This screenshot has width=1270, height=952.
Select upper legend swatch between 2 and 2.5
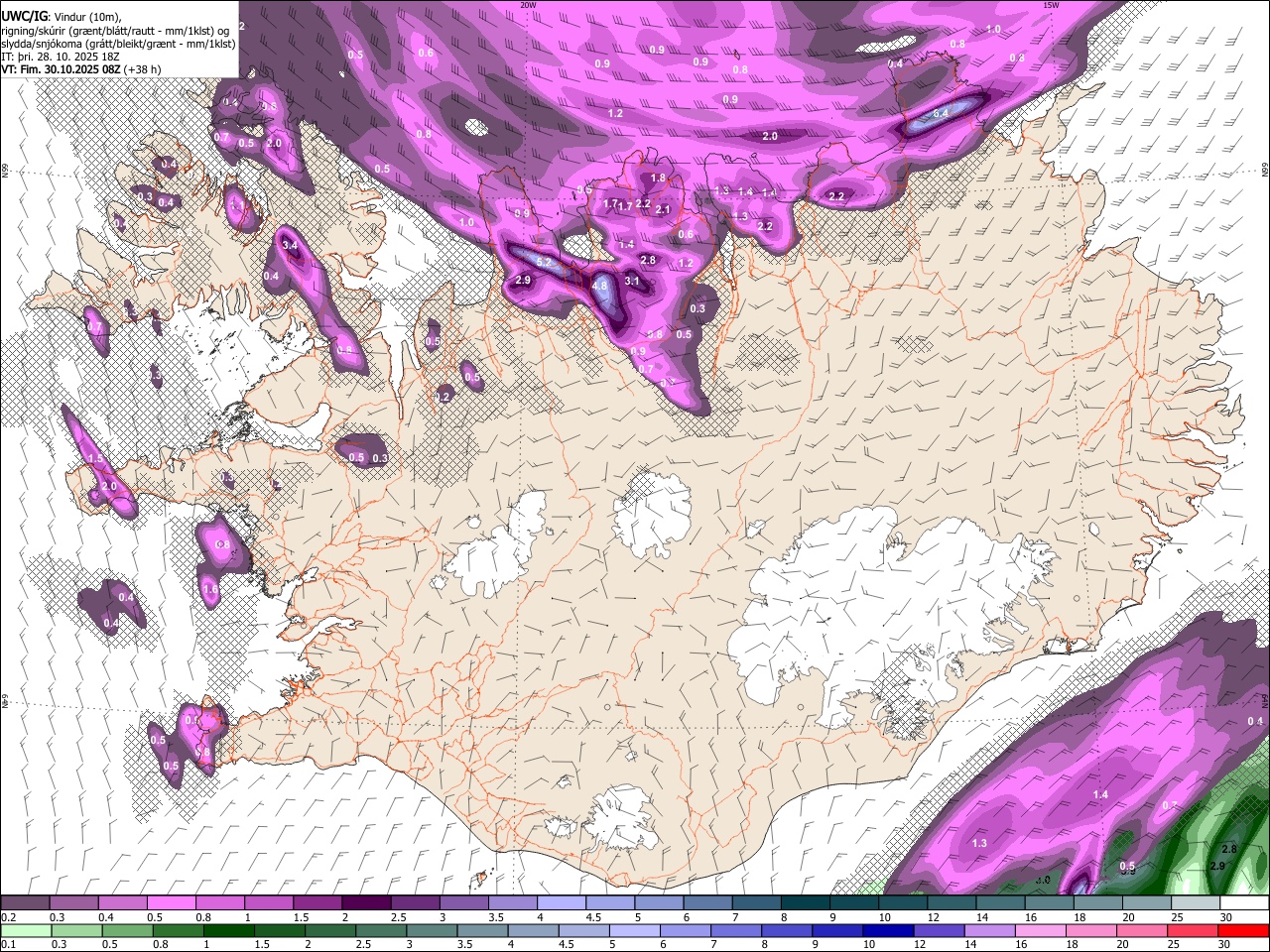click(365, 903)
